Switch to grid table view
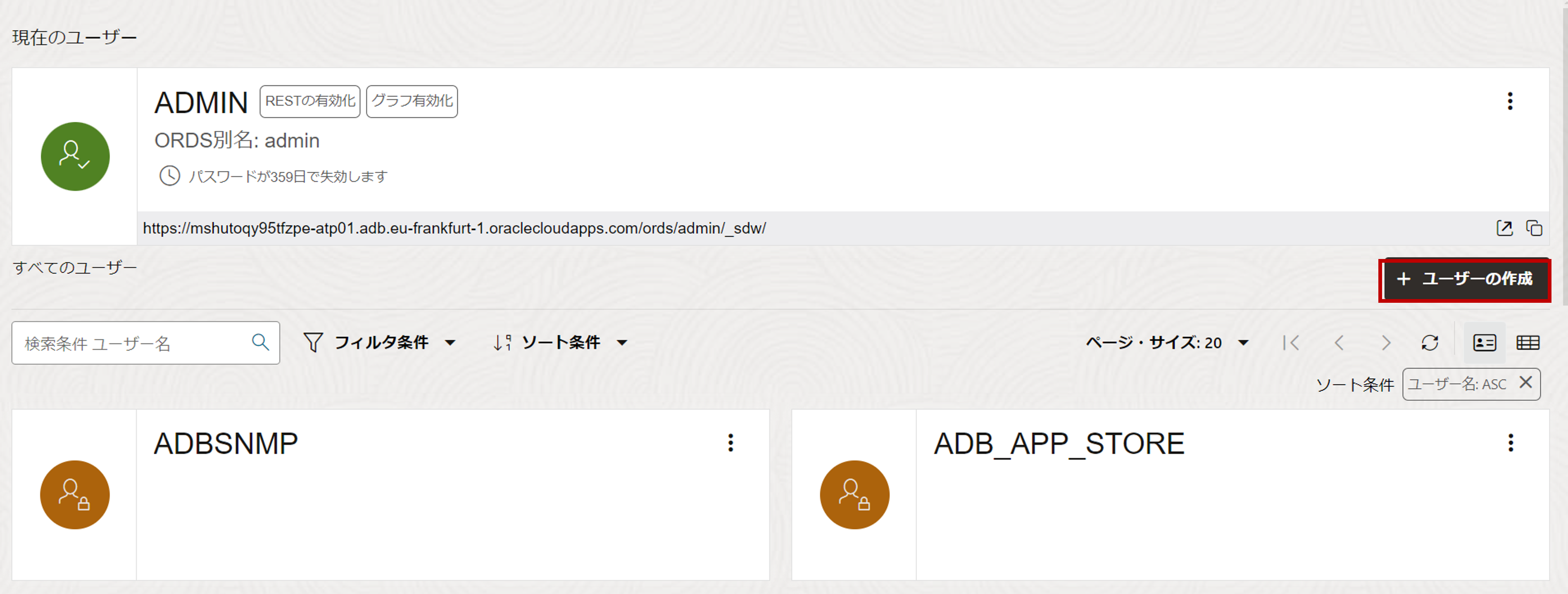 [x=1528, y=343]
